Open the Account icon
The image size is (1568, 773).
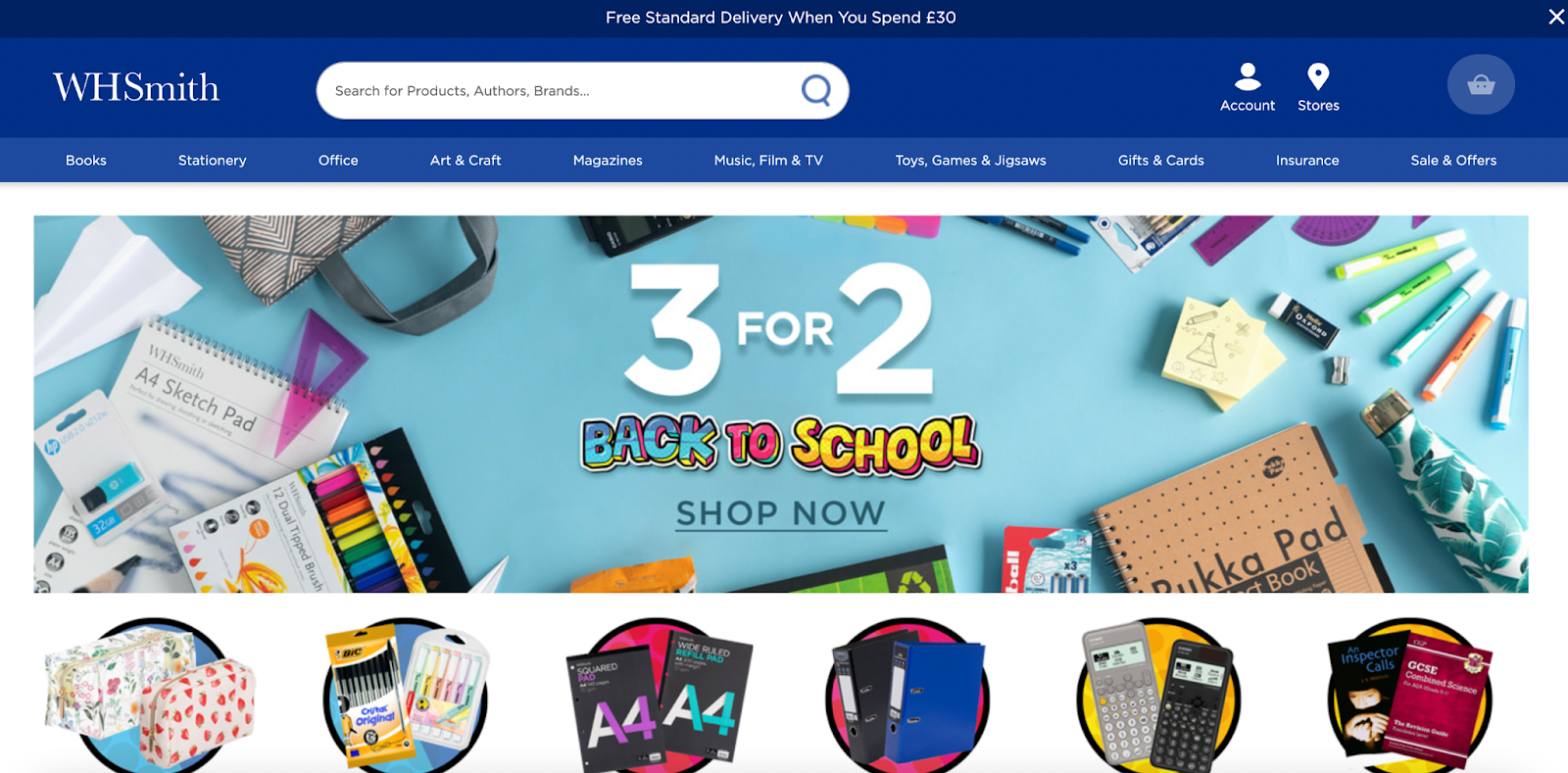click(1248, 76)
